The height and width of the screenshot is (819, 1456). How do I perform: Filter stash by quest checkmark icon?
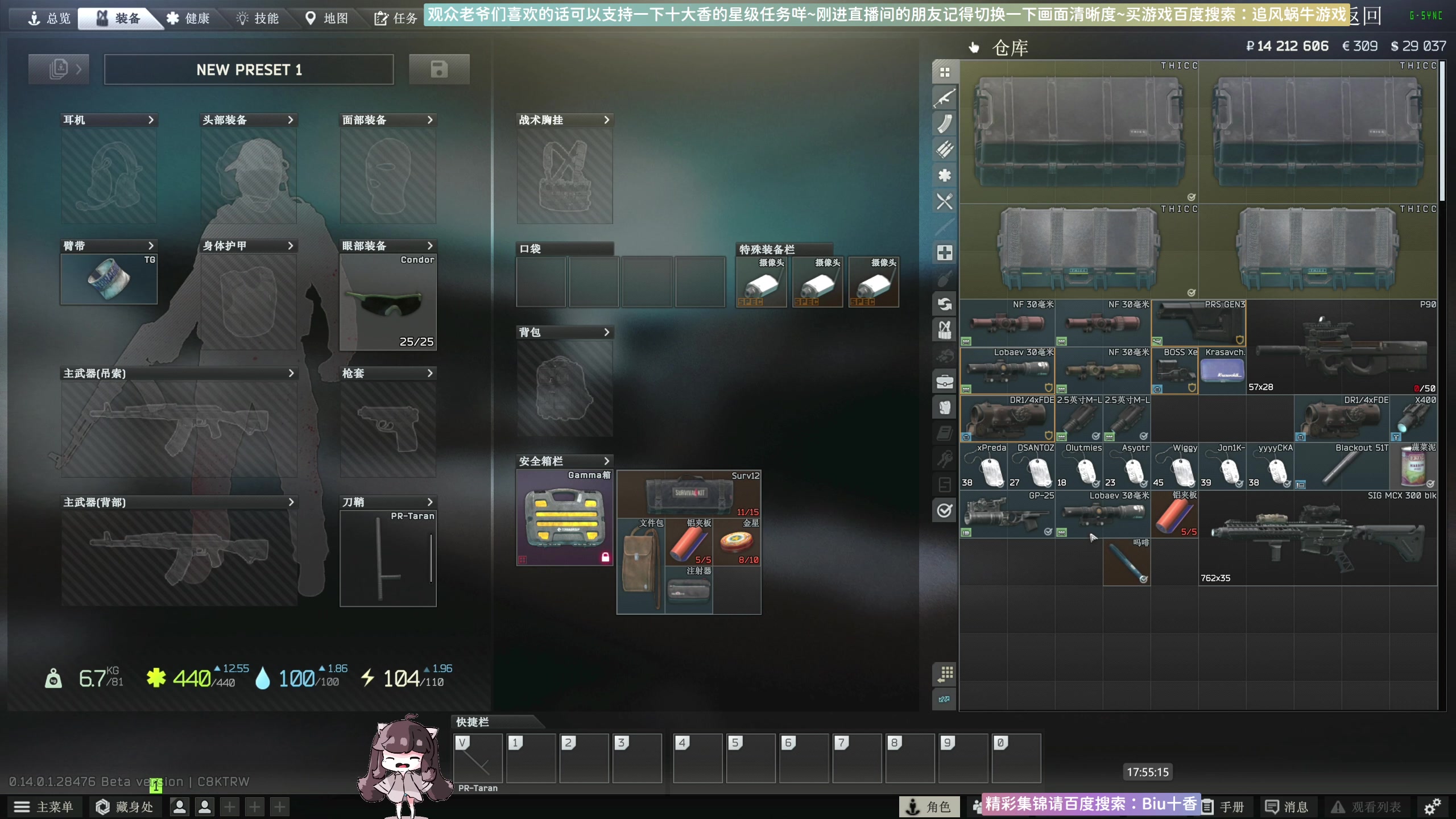[x=945, y=510]
